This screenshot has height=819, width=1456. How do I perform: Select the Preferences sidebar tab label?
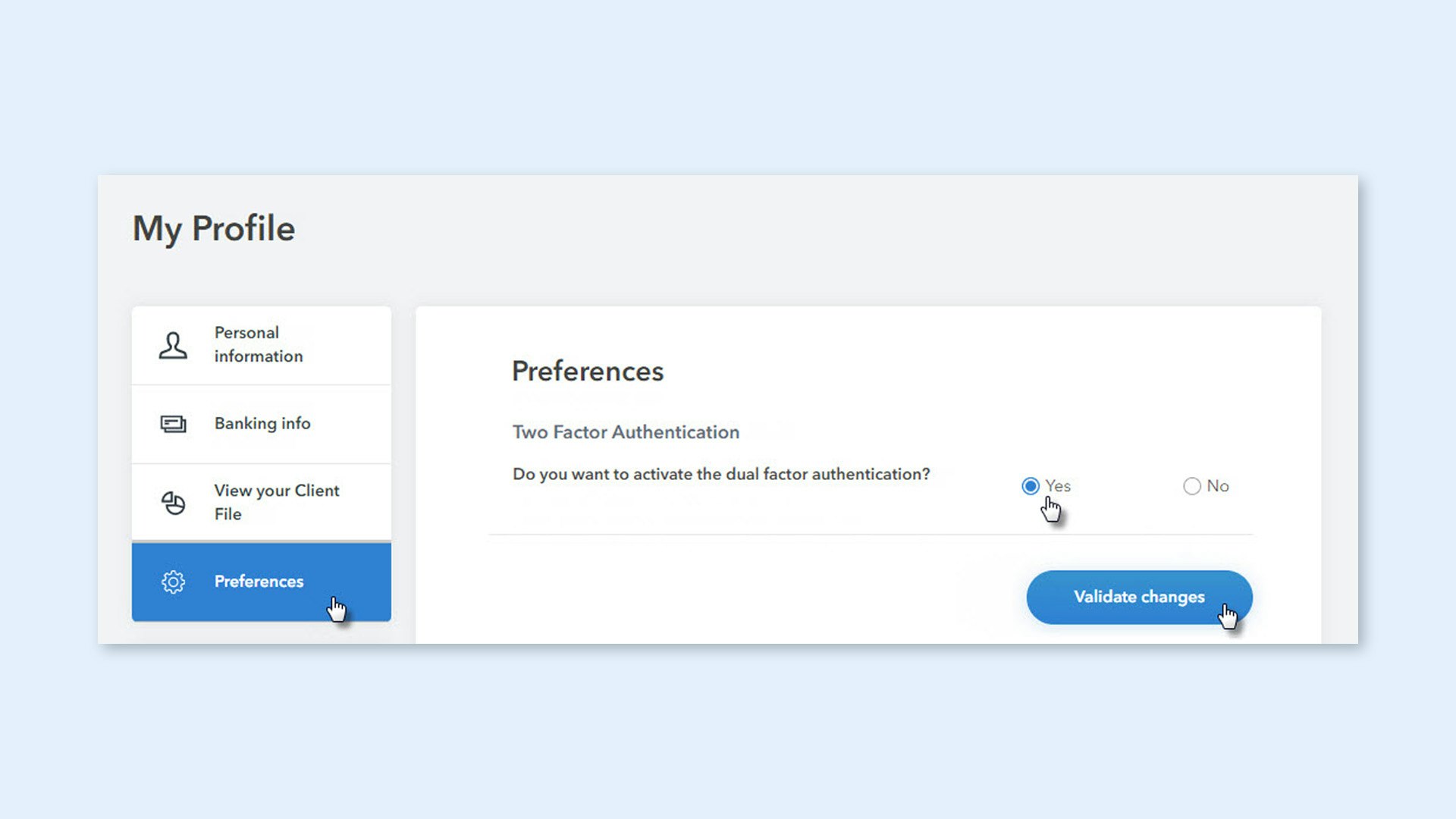pos(259,582)
